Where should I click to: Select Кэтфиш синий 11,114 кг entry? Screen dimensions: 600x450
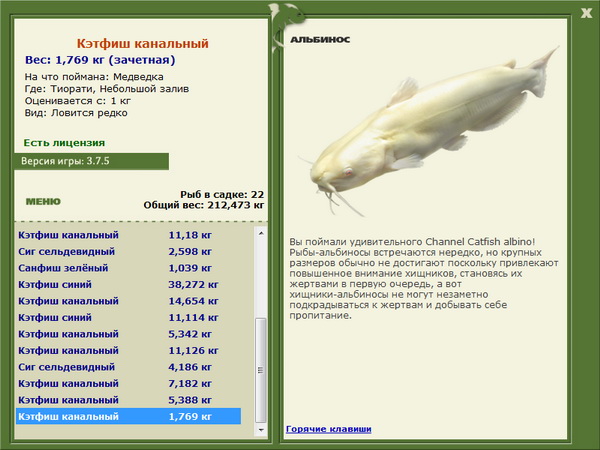(x=129, y=317)
